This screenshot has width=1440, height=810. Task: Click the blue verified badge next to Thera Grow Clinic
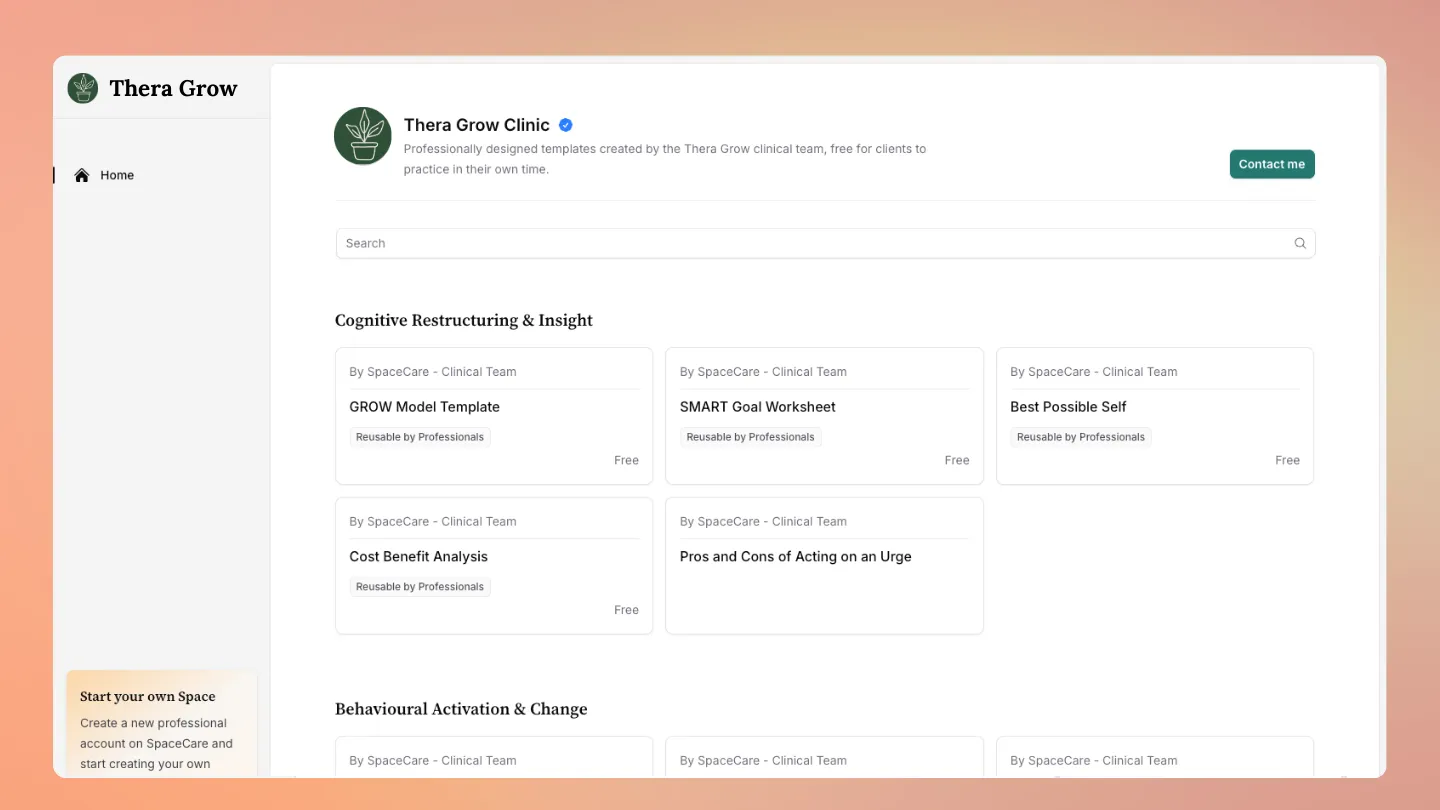tap(565, 124)
